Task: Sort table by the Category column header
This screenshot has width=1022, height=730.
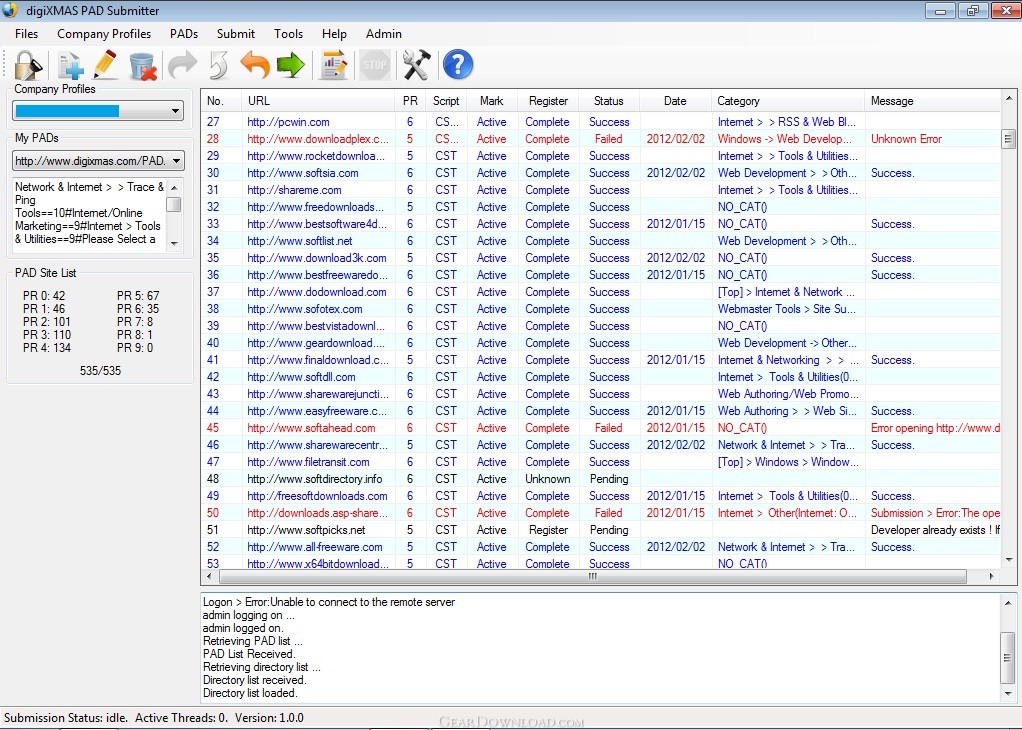Action: click(787, 101)
